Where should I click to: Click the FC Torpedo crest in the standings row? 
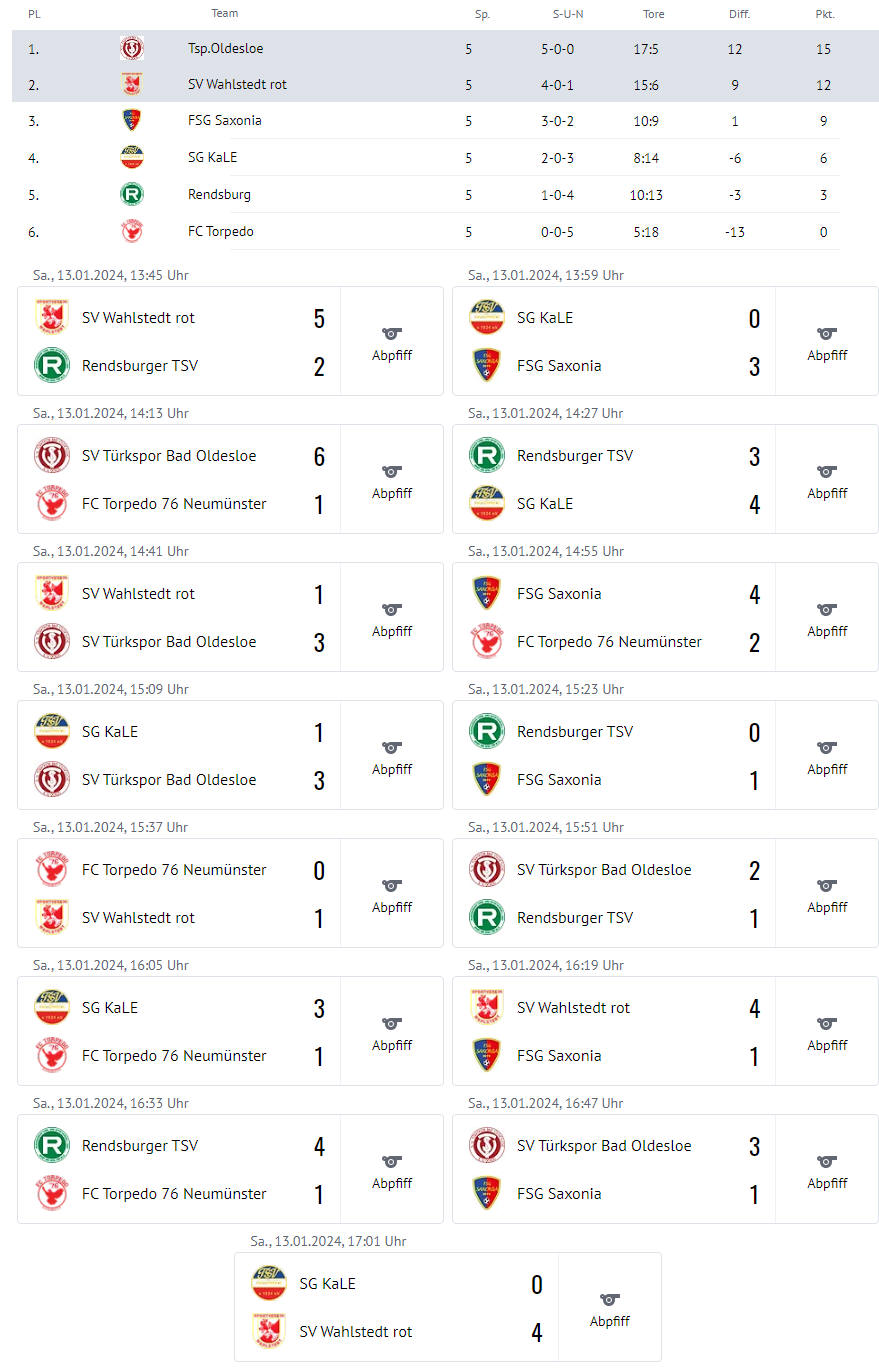pyautogui.click(x=131, y=231)
